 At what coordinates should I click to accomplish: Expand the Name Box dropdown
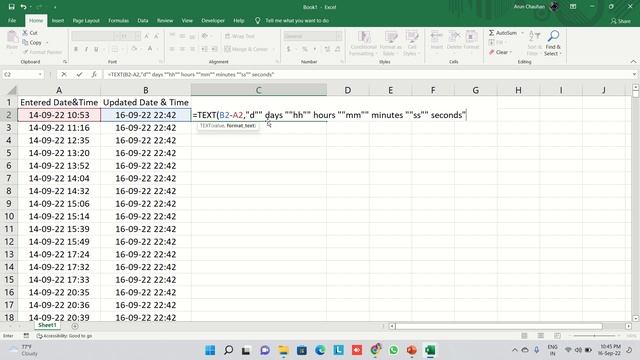40,74
